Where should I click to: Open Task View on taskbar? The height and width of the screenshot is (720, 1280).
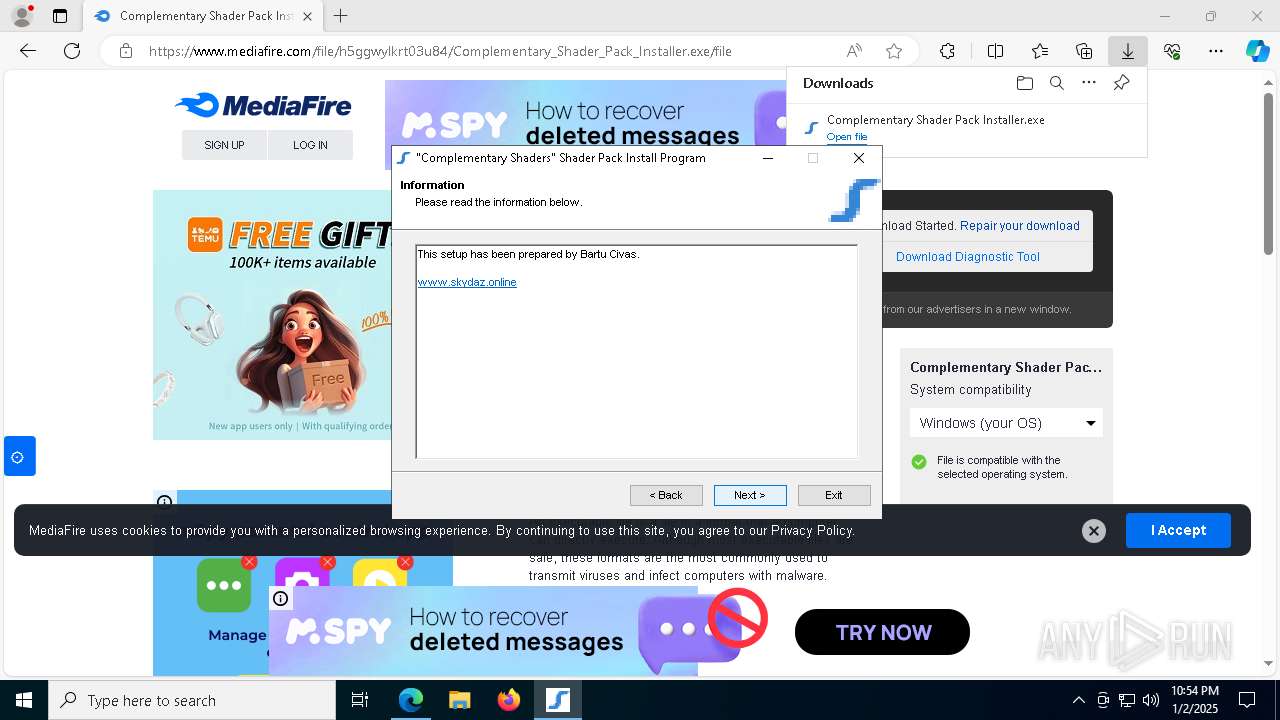[360, 700]
